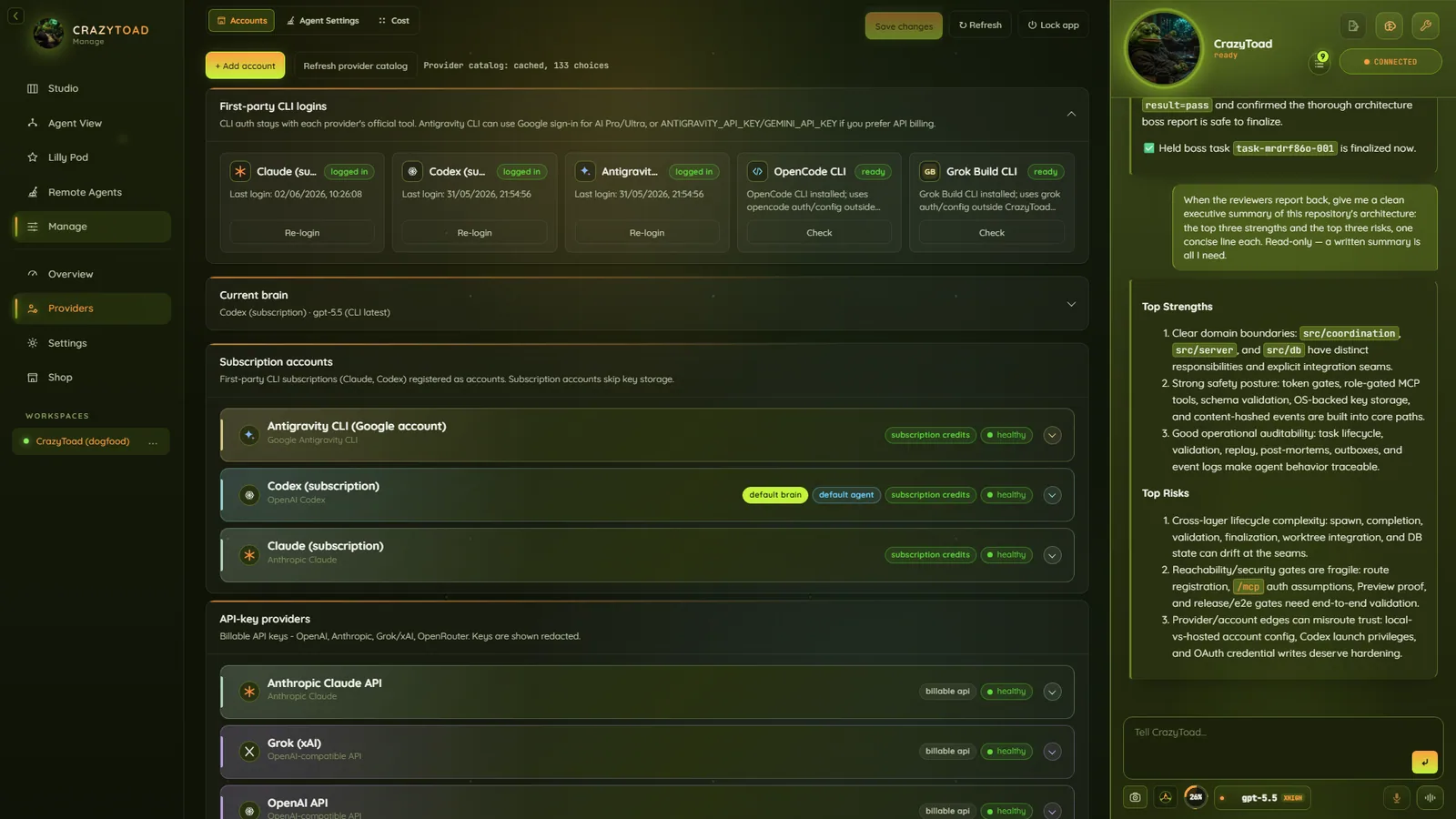Open workspace options ellipsis for CrazyToad (dogfood)
1456x819 pixels.
(x=153, y=442)
